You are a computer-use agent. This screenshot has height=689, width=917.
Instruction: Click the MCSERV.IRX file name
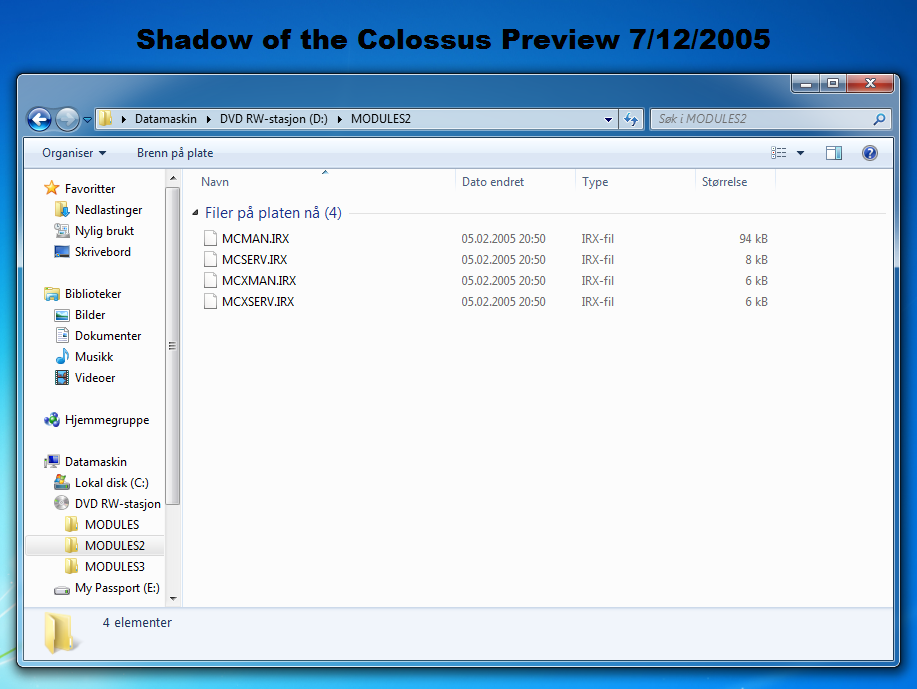[x=254, y=260]
